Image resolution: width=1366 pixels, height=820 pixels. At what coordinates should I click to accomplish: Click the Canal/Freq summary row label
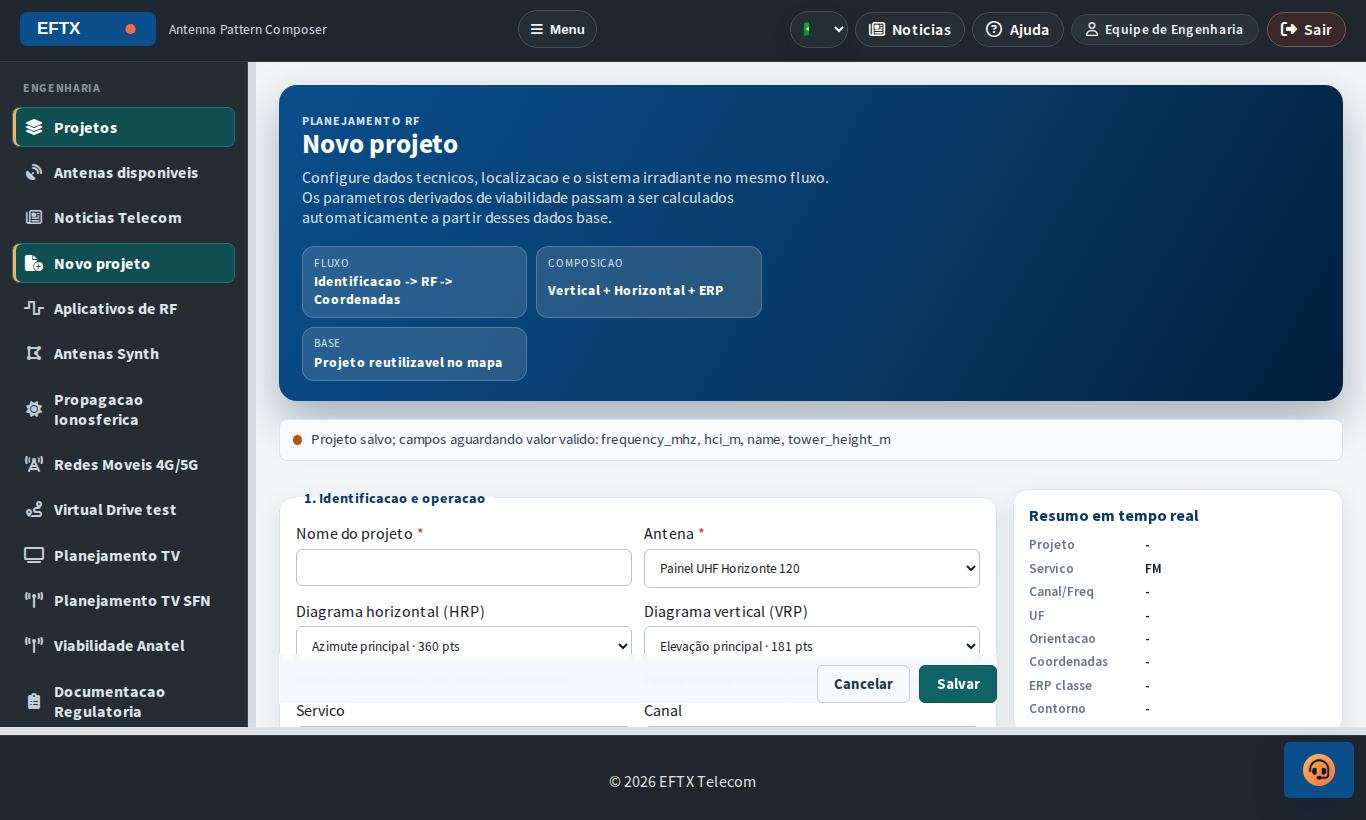tap(1061, 592)
